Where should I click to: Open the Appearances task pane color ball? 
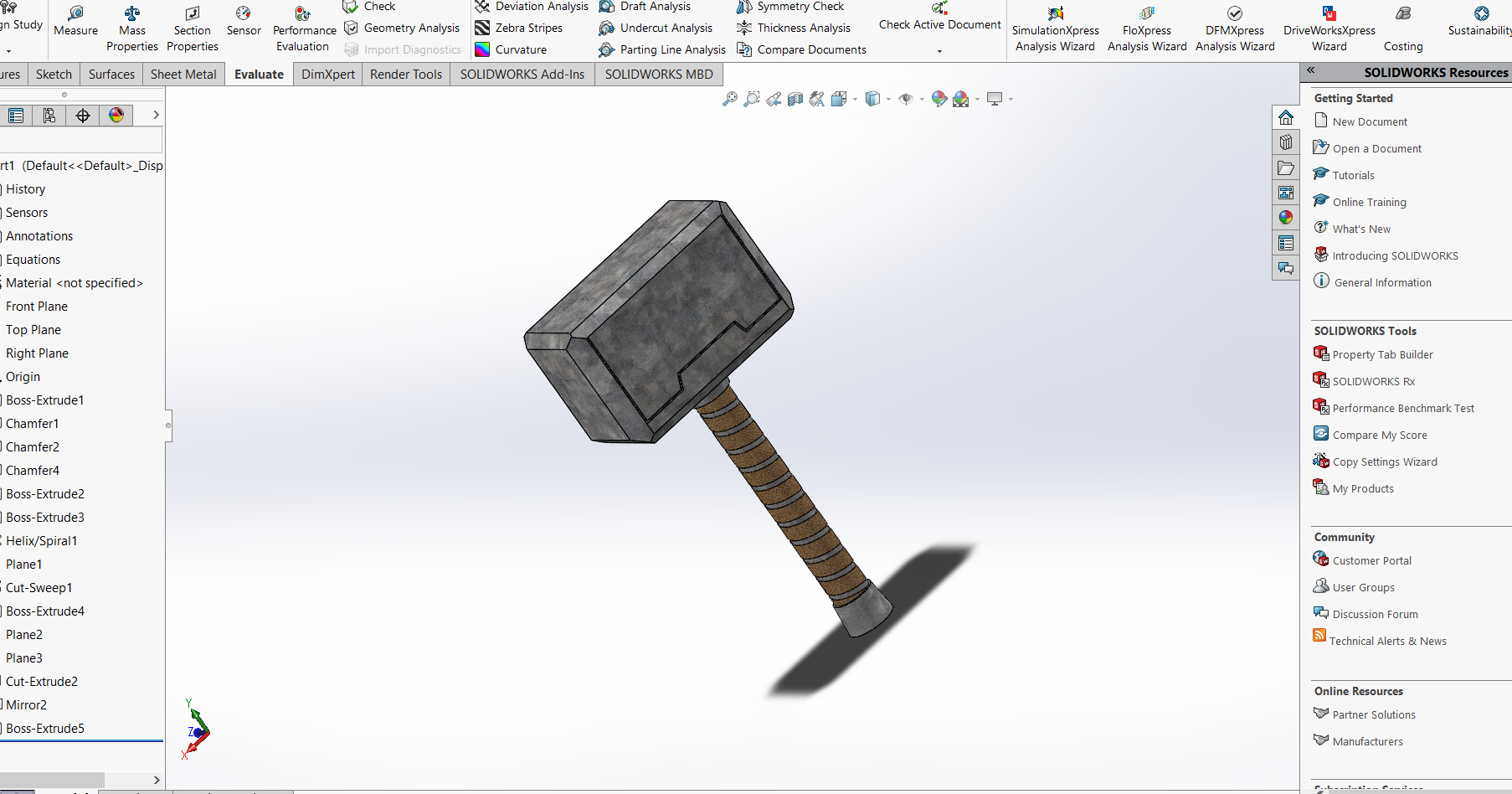coord(1286,218)
